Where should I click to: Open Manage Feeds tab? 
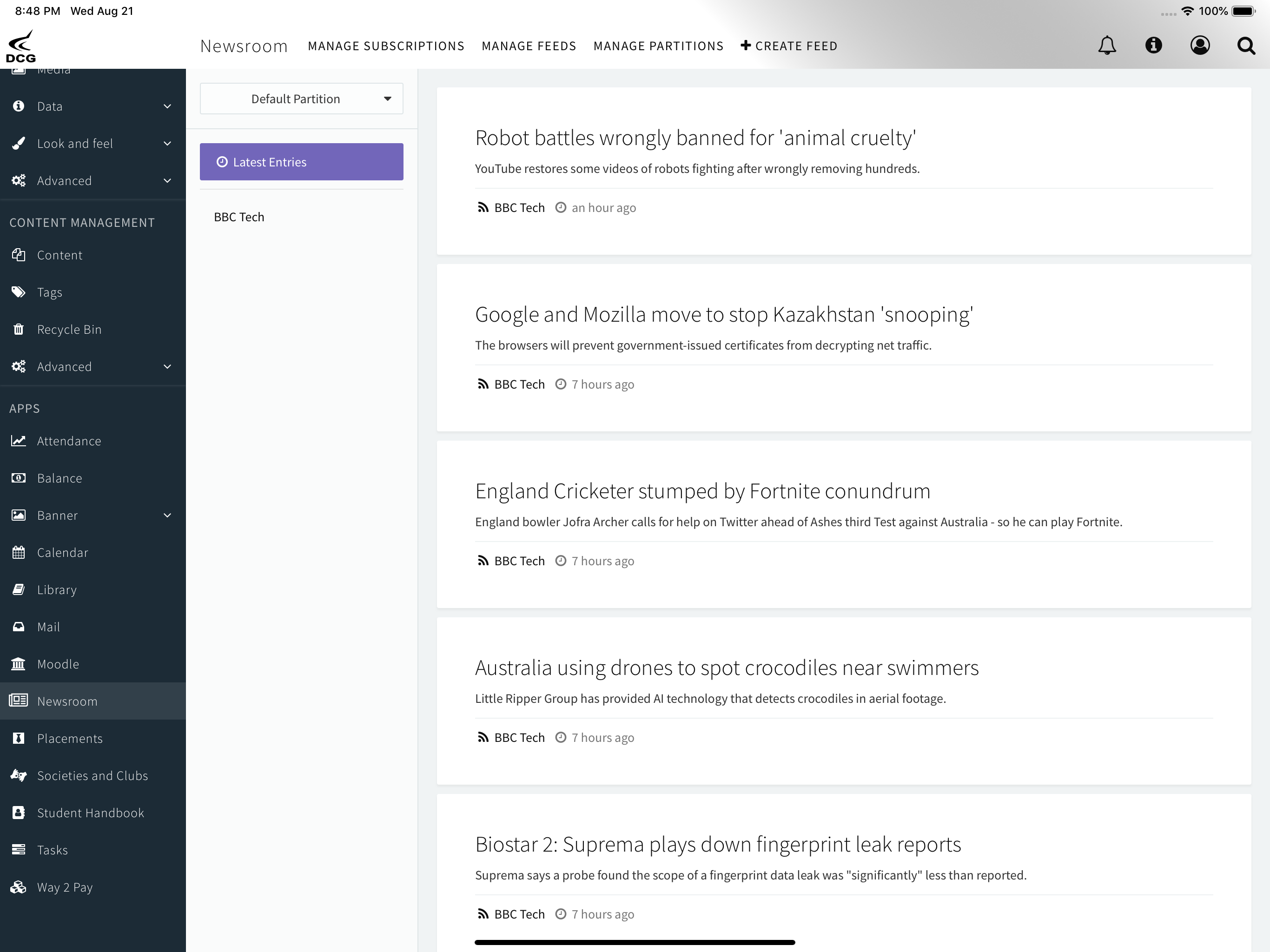coord(529,46)
